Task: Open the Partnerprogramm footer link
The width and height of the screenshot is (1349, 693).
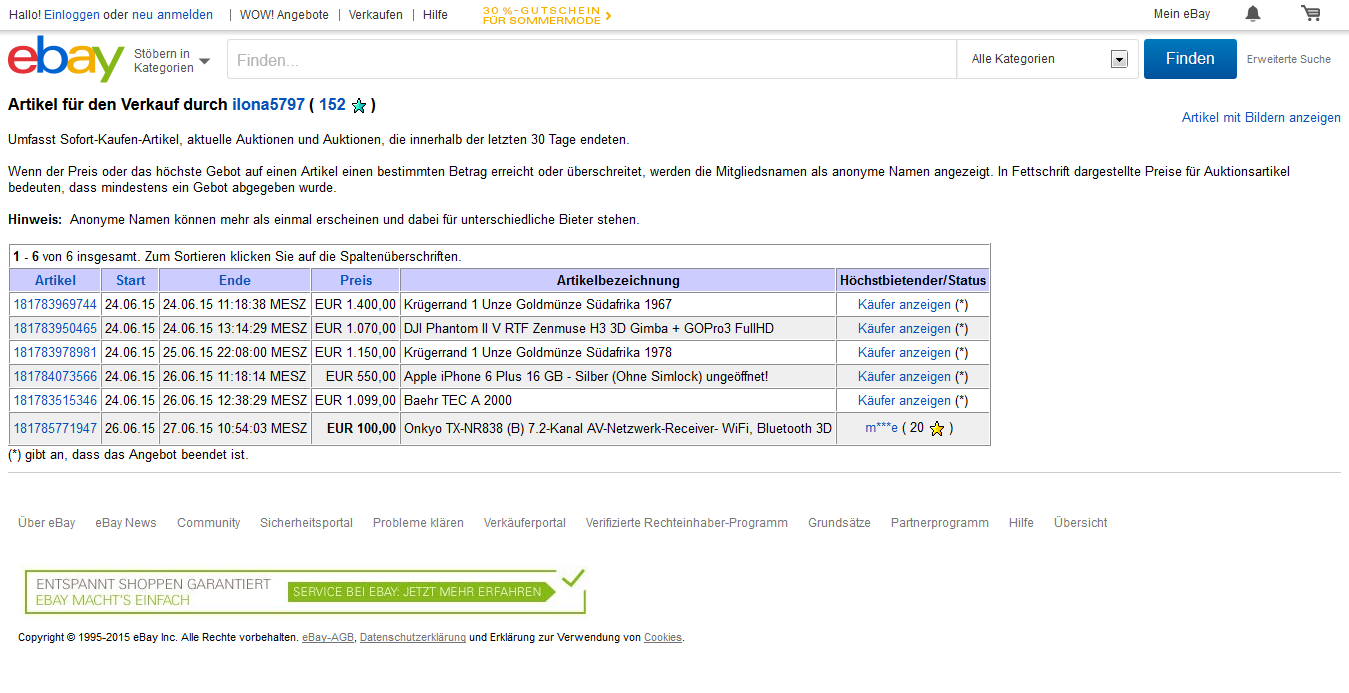Action: coord(940,523)
